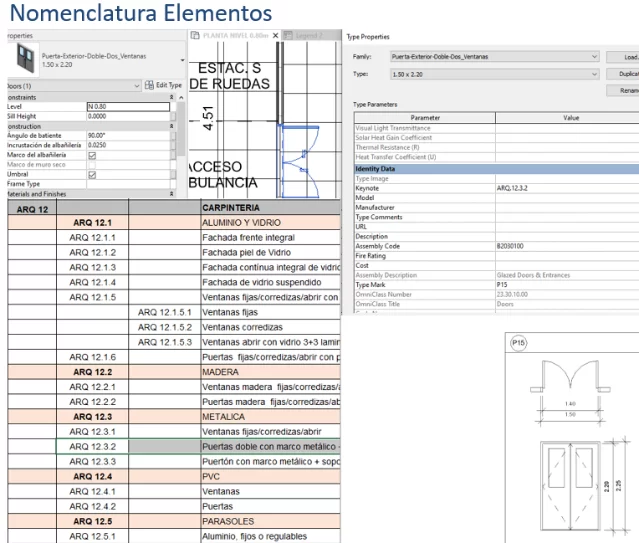The width and height of the screenshot is (639, 543).
Task: Collapse the Constraints section
Action: 171,96
